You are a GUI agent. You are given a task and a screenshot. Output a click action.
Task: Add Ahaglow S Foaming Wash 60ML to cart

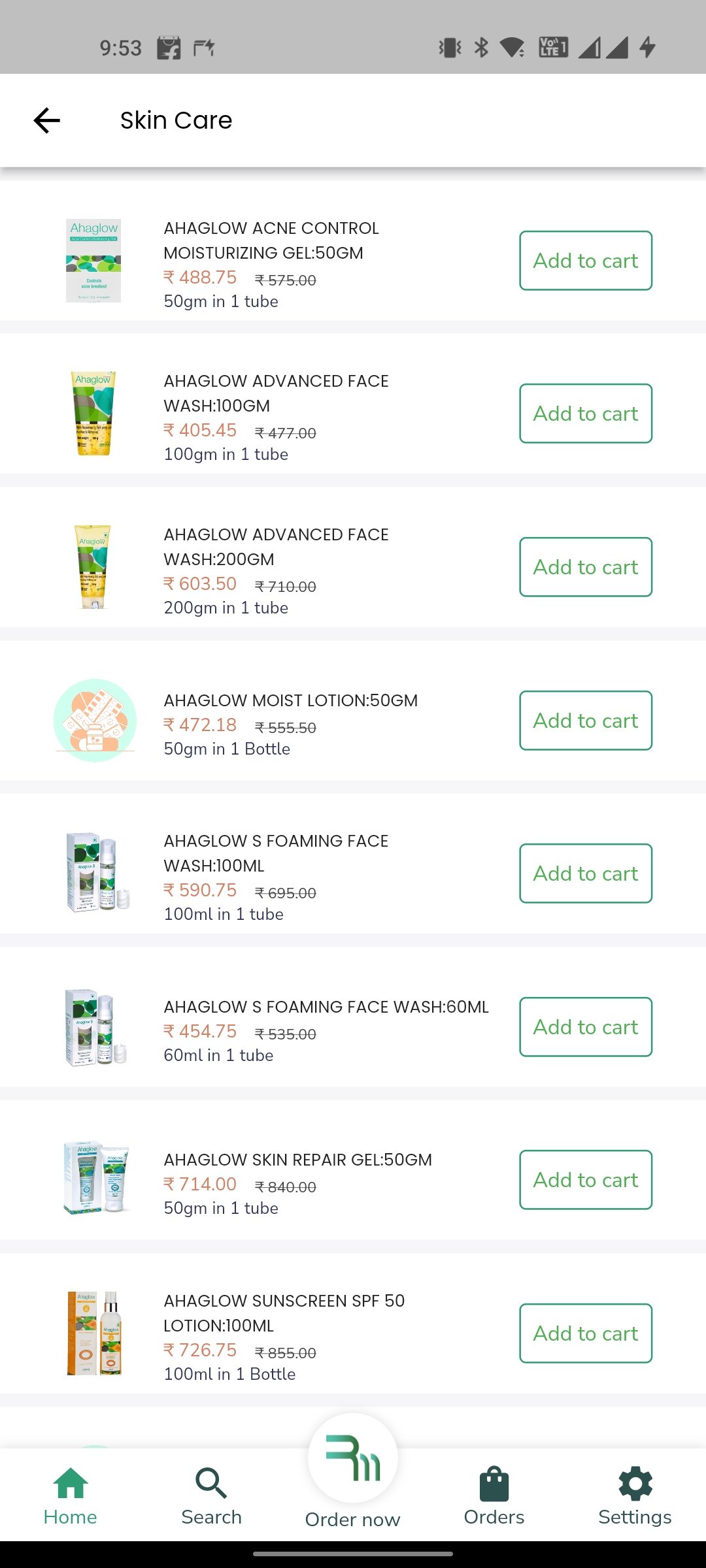coord(586,1027)
